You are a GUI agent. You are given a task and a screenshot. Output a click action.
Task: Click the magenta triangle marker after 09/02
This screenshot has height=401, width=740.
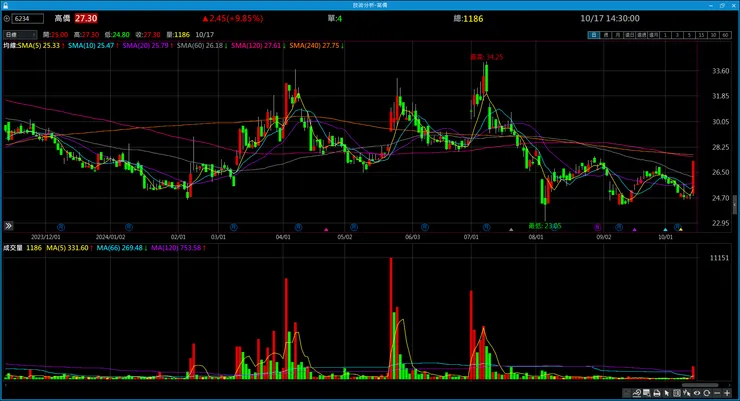coord(634,229)
